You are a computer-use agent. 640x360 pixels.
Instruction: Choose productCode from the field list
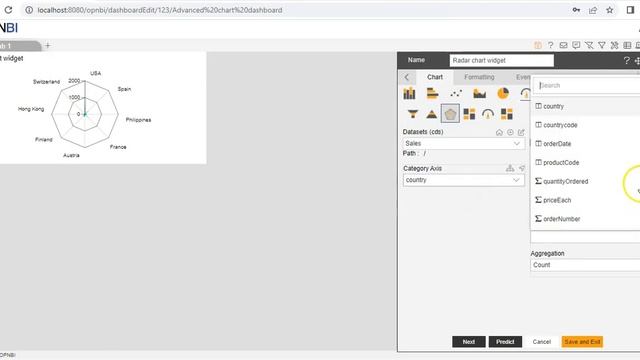point(585,162)
